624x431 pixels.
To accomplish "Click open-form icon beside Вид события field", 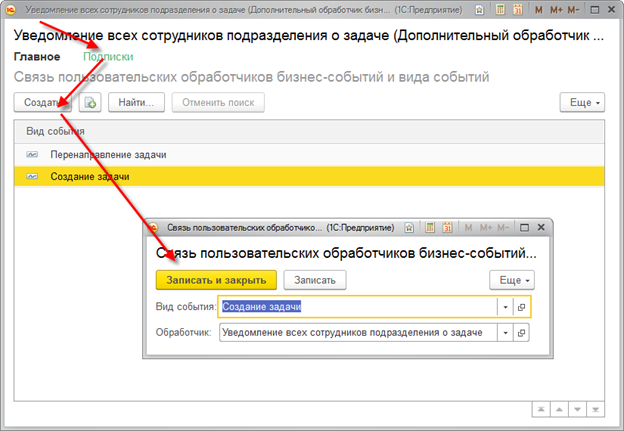I will click(x=522, y=307).
